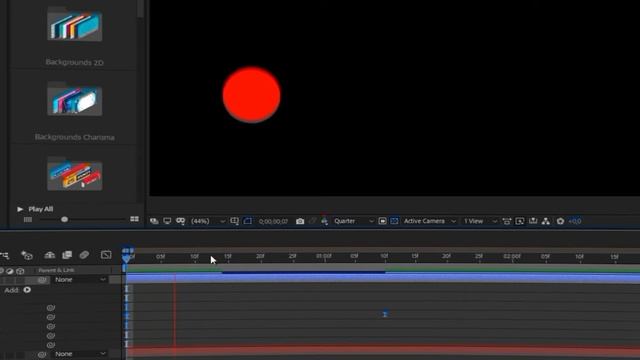Open the Active Camera view dropdown
This screenshot has height=360, width=640.
coord(429,221)
